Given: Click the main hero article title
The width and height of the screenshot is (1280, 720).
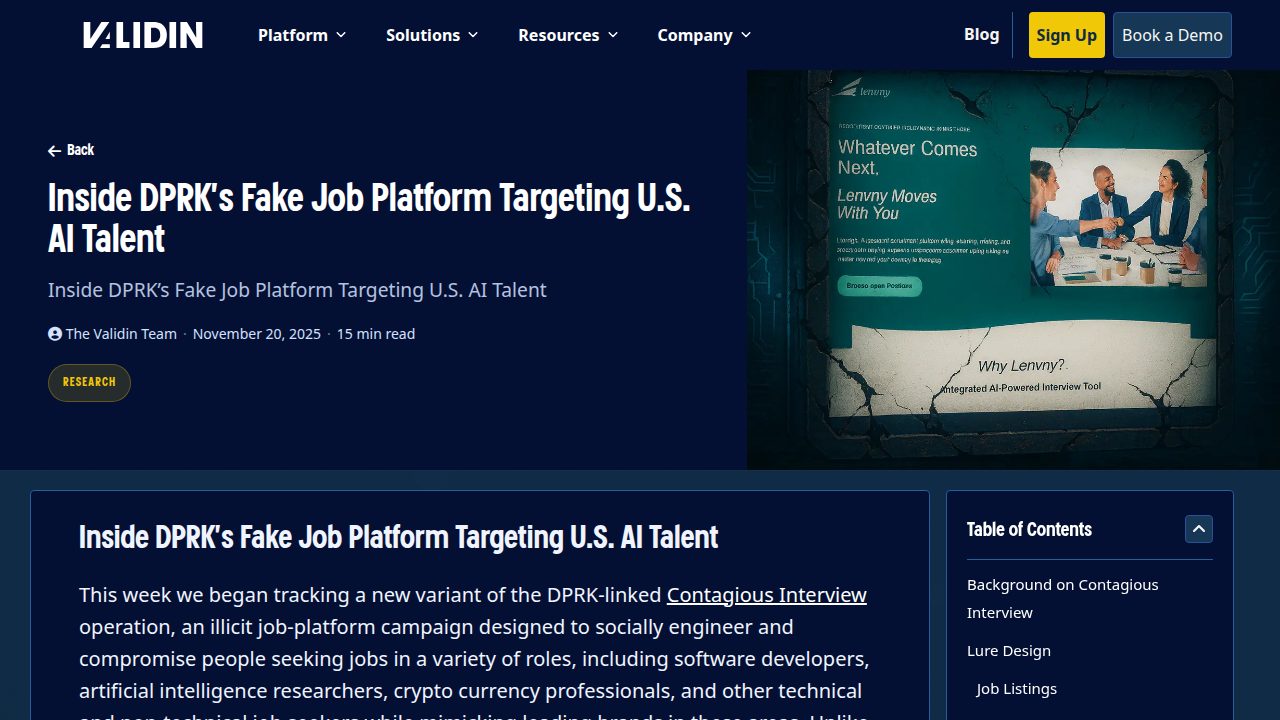Looking at the screenshot, I should (x=369, y=218).
